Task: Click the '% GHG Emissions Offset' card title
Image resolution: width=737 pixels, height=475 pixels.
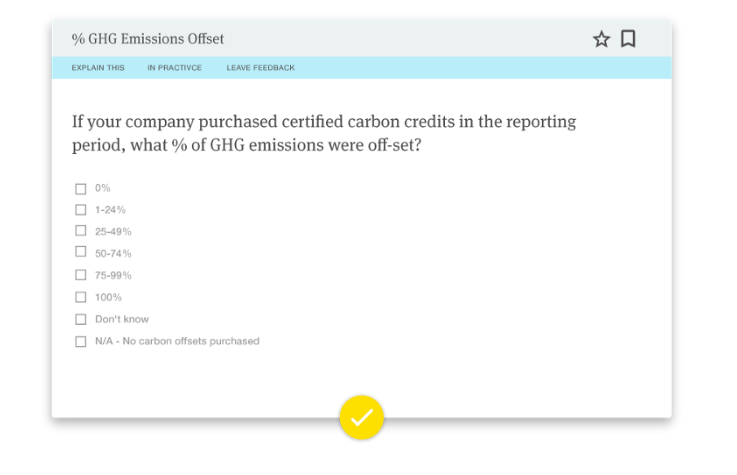Action: click(x=148, y=39)
